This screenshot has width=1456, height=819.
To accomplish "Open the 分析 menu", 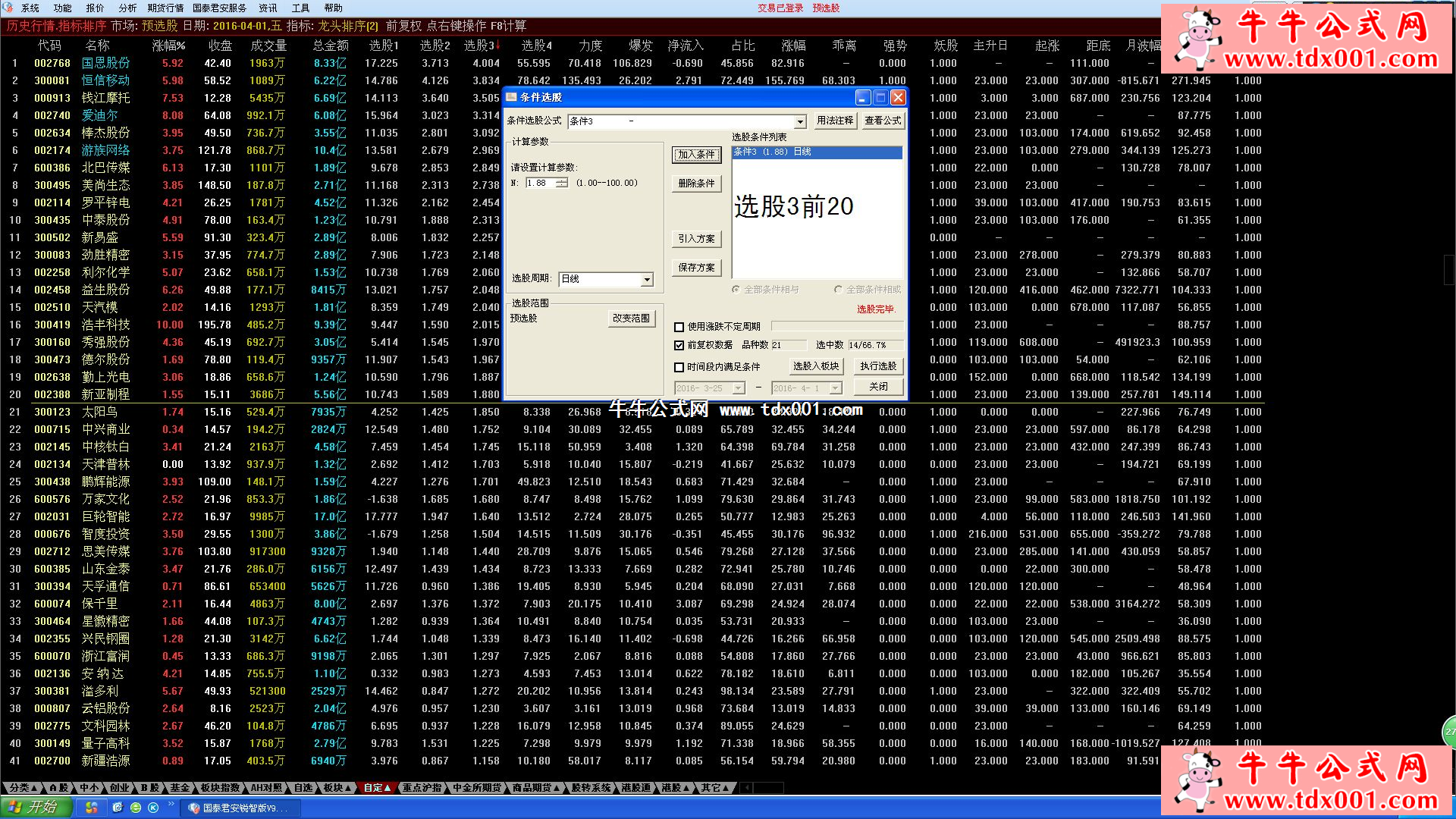I will point(127,8).
